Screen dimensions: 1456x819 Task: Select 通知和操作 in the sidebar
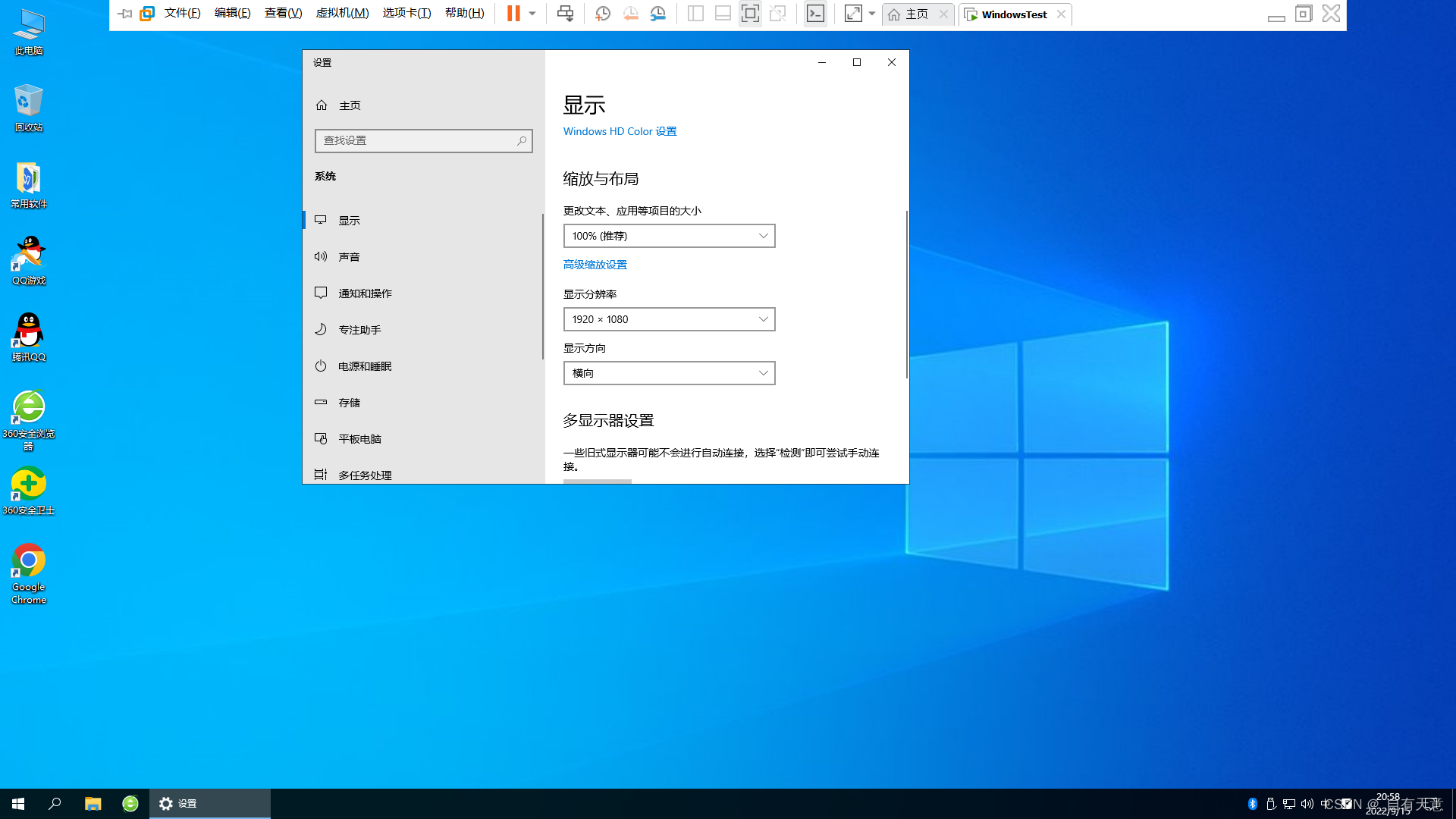click(x=423, y=293)
